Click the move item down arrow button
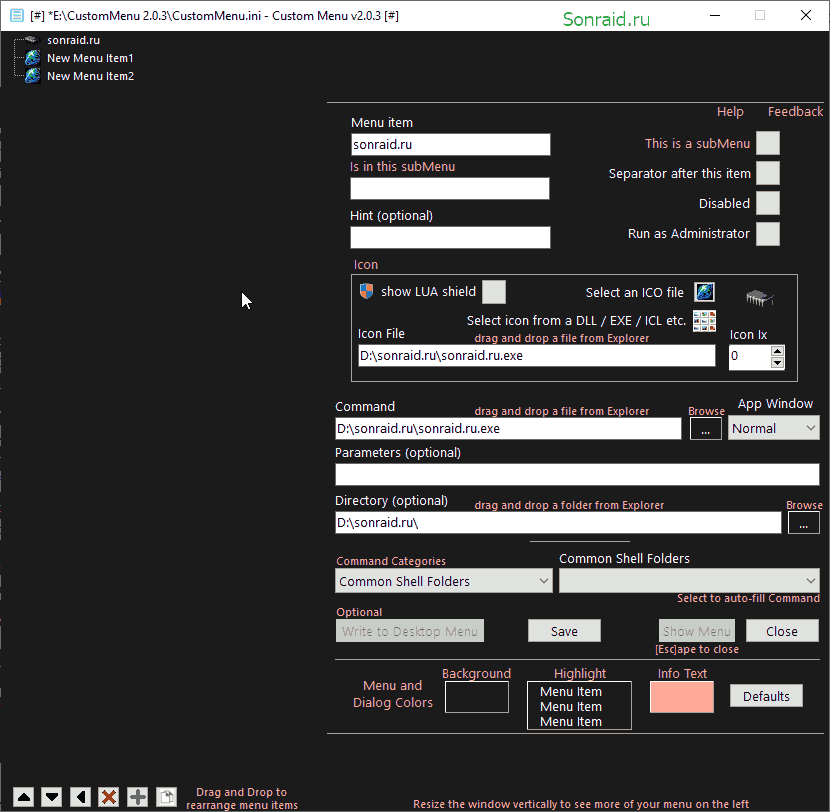This screenshot has width=830, height=812. 52,797
